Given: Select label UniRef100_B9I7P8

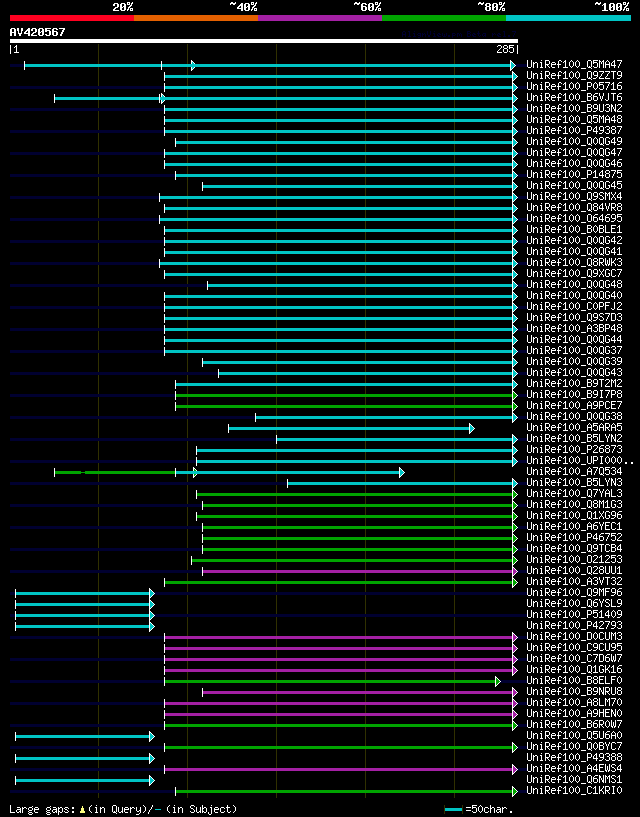Looking at the screenshot, I should click(x=574, y=394).
